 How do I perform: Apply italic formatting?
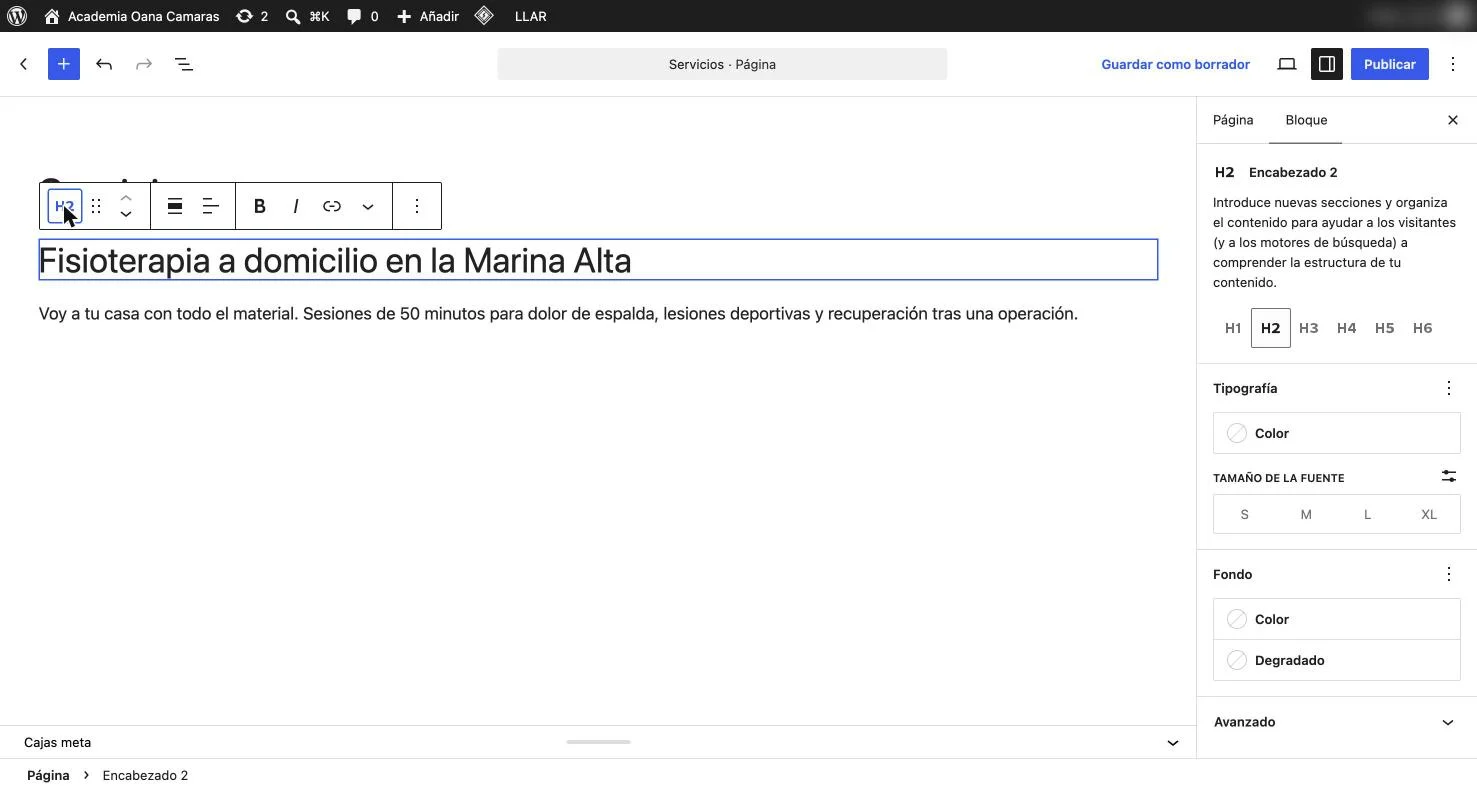296,206
